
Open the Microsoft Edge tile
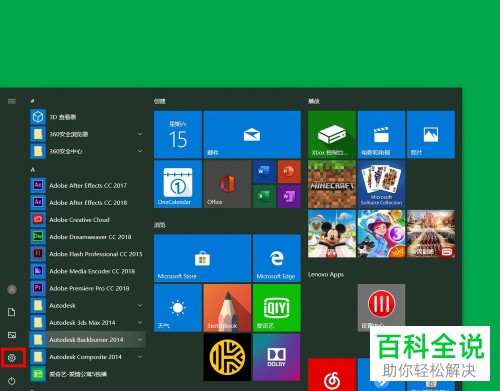(277, 258)
